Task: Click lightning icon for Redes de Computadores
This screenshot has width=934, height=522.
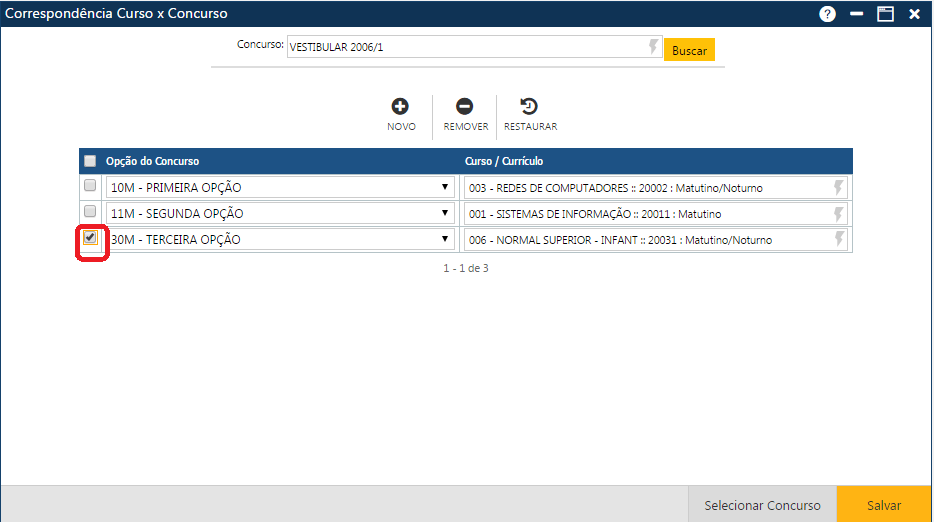Action: pos(838,187)
